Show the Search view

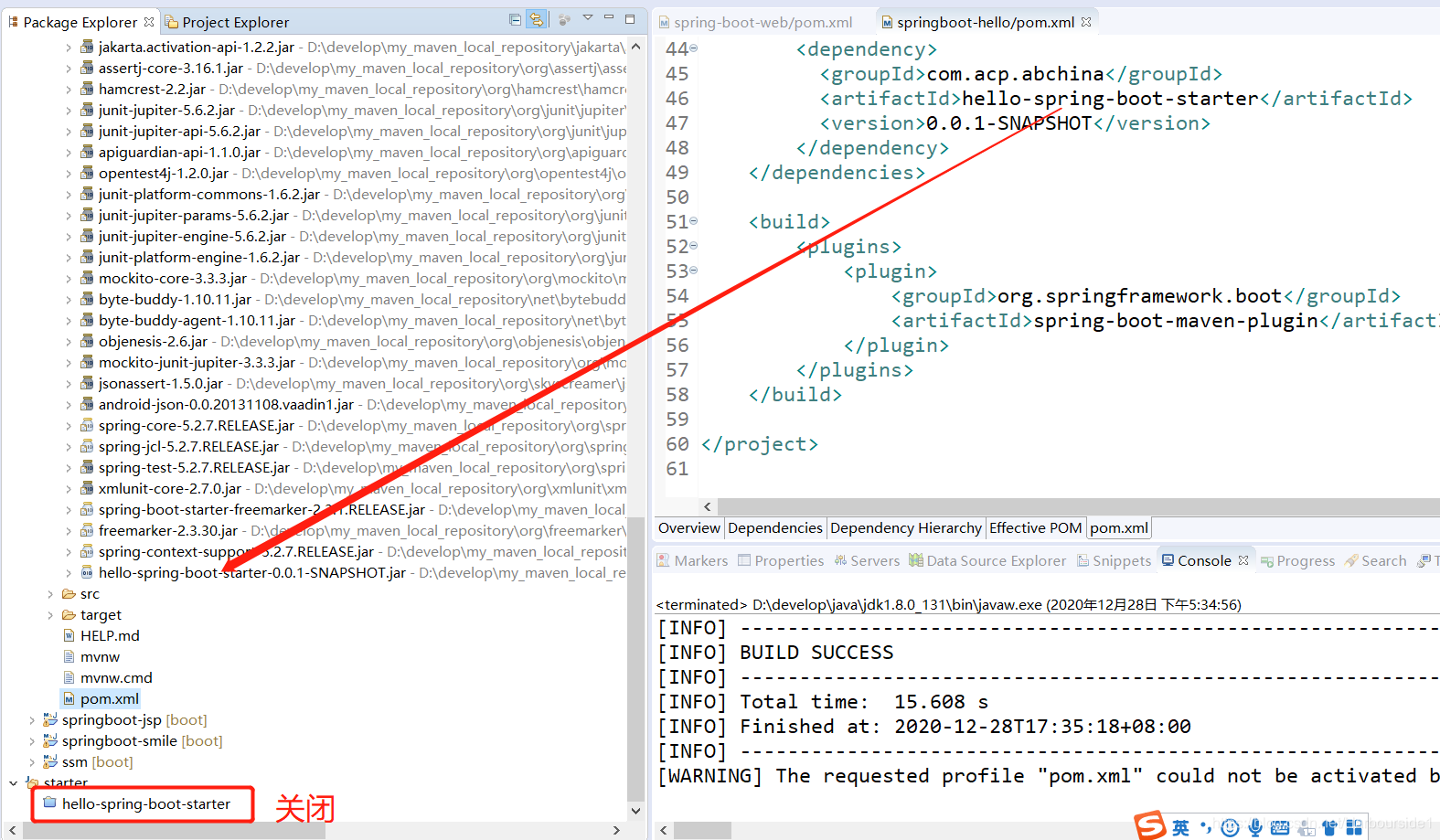pyautogui.click(x=1376, y=561)
